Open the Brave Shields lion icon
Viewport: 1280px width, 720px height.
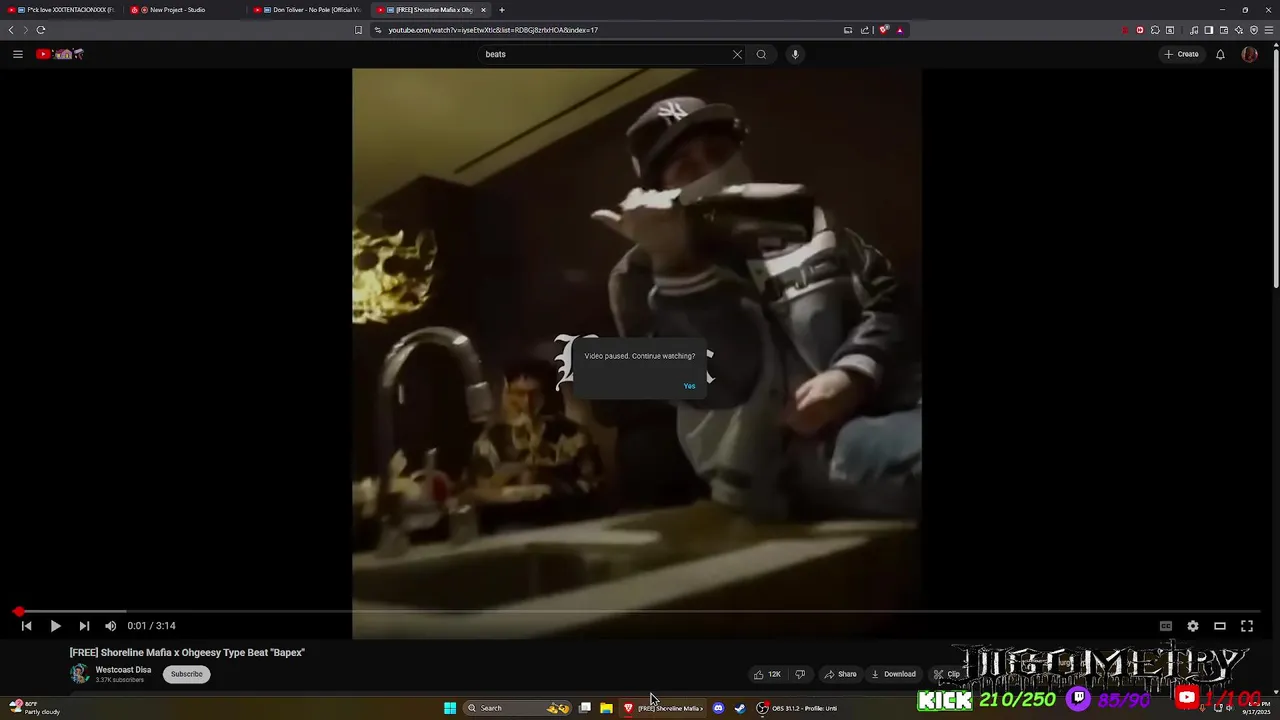[x=883, y=30]
